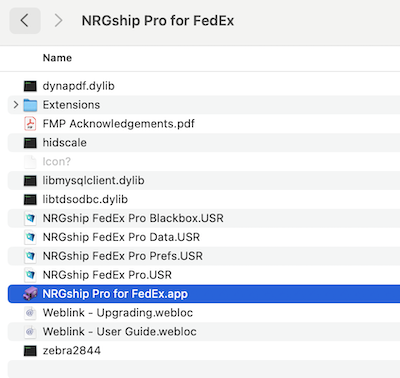The width and height of the screenshot is (400, 378).
Task: Select the FMP Acknowledgements.pdf icon
Action: click(30, 124)
